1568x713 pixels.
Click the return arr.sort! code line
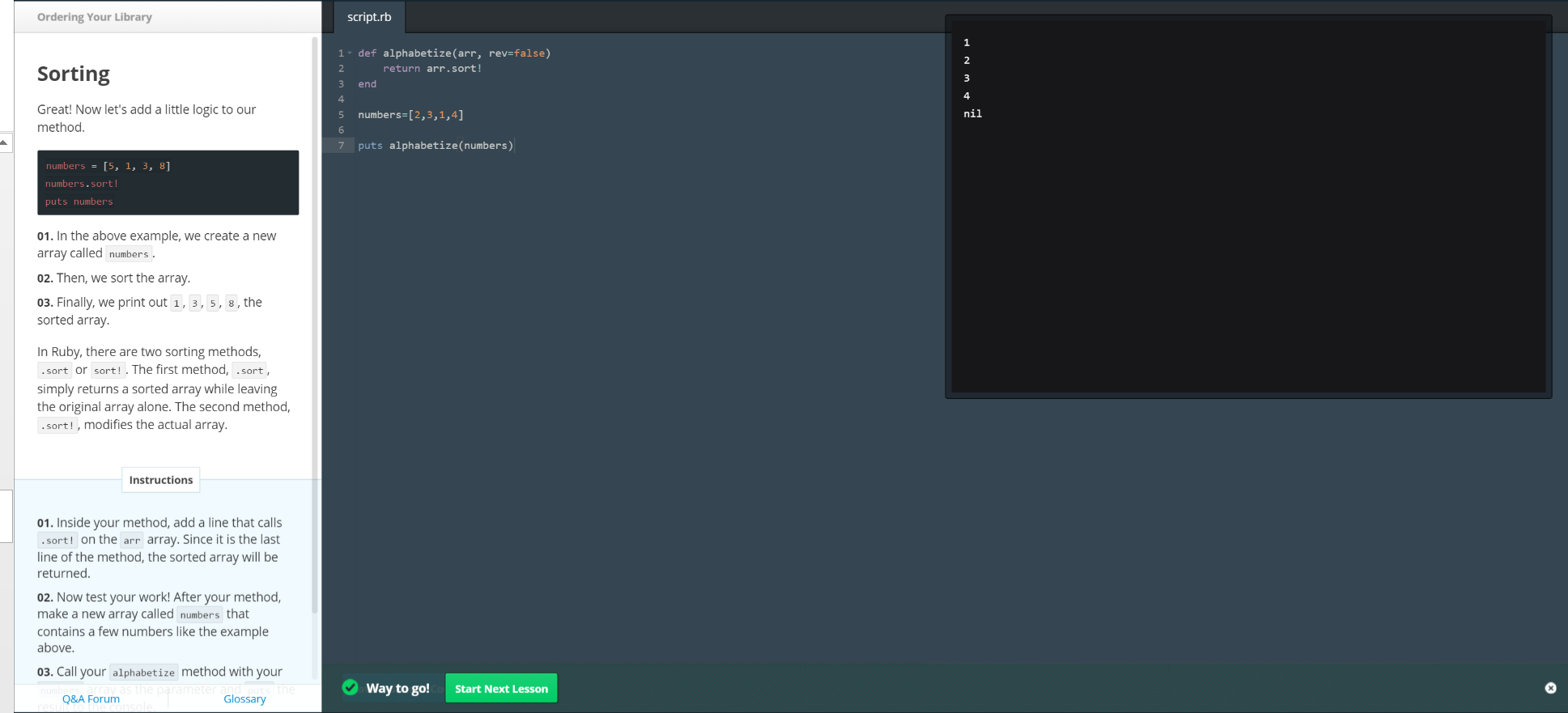[x=432, y=69]
